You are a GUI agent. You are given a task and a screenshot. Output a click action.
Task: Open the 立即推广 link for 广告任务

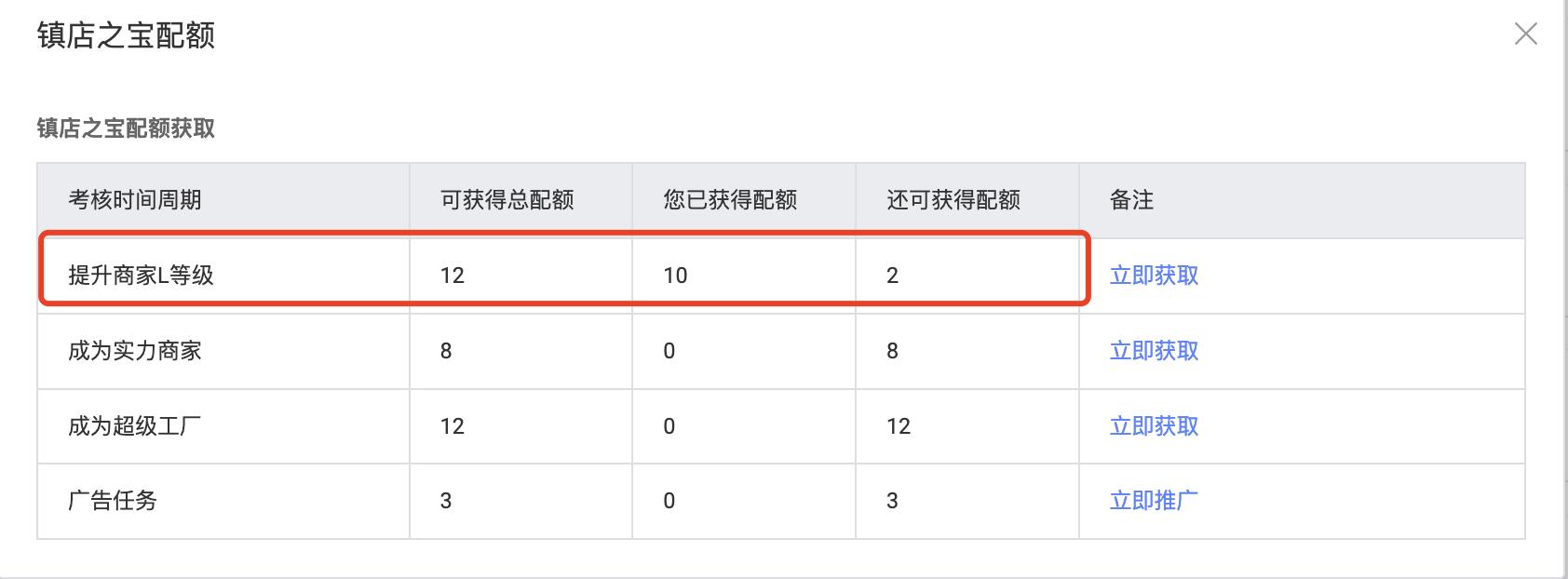pos(1154,501)
